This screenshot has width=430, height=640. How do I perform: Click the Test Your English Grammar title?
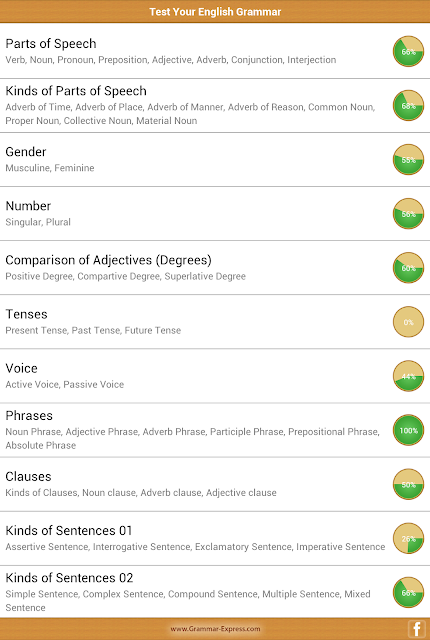click(215, 11)
